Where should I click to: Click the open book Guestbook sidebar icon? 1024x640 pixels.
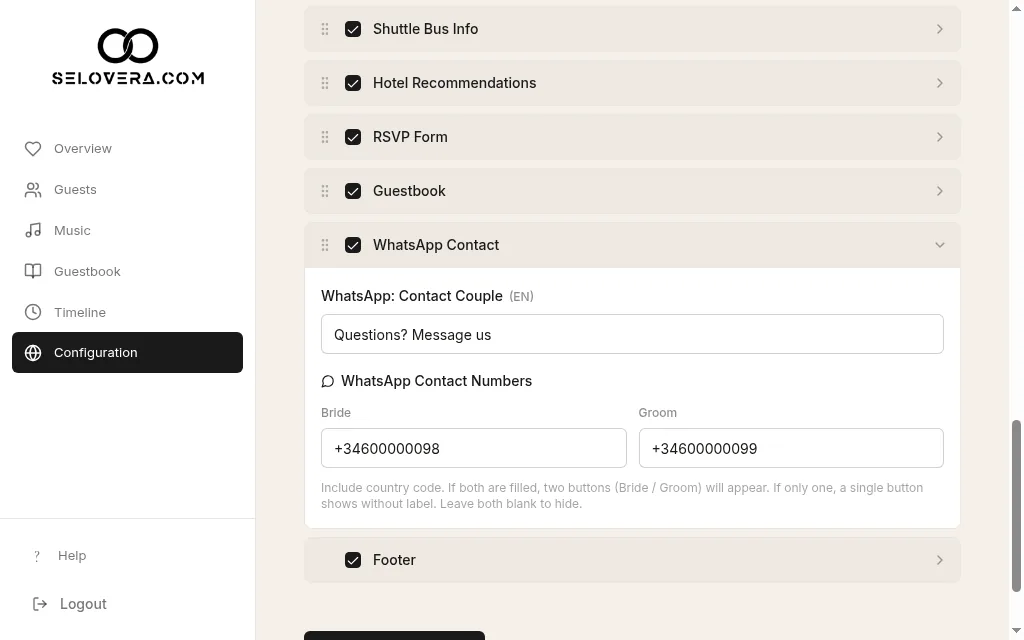tap(33, 272)
